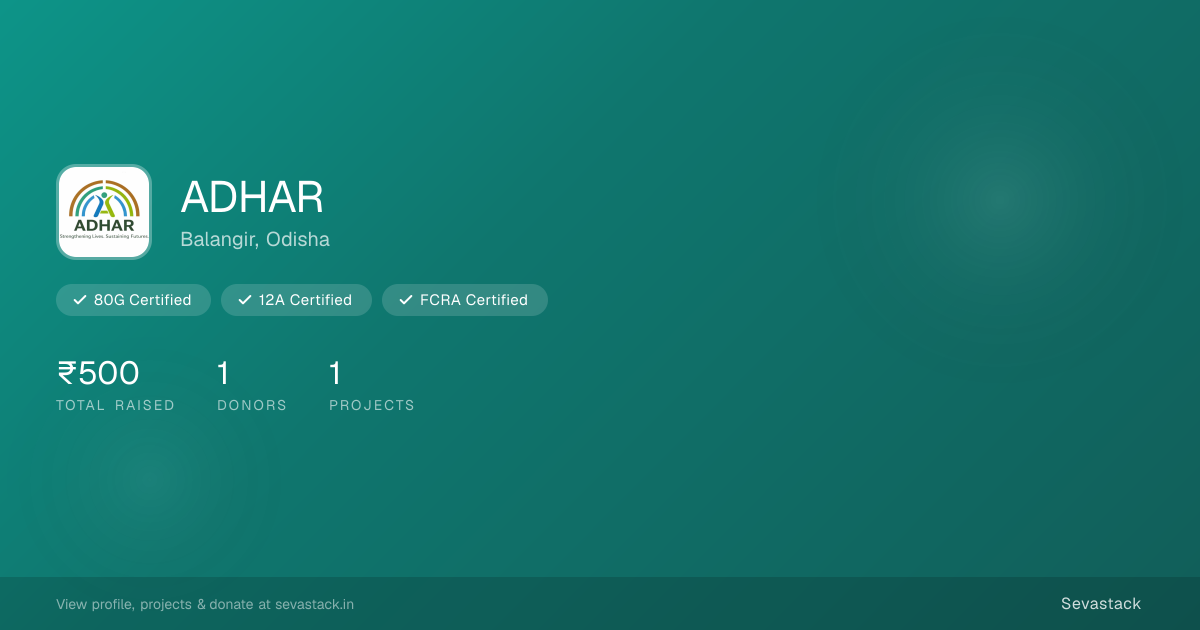Click the 80G Certified badge
Screen dimensions: 1200x630
pyautogui.click(x=133, y=300)
